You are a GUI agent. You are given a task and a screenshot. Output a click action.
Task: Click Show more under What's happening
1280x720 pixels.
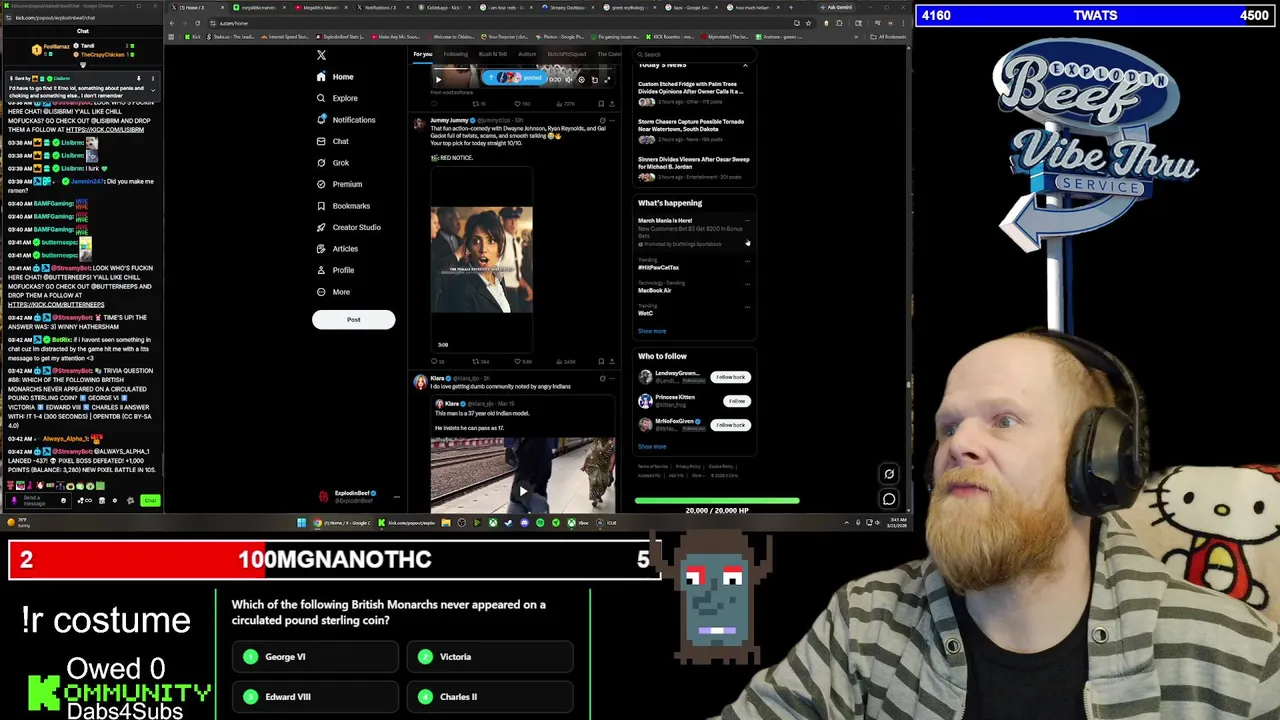click(x=652, y=331)
